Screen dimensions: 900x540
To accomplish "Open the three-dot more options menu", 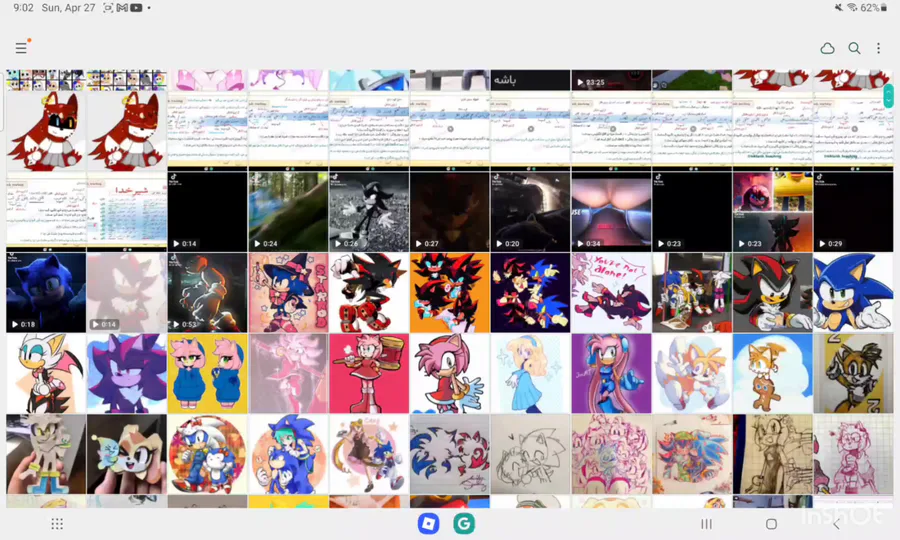I will pyautogui.click(x=878, y=48).
